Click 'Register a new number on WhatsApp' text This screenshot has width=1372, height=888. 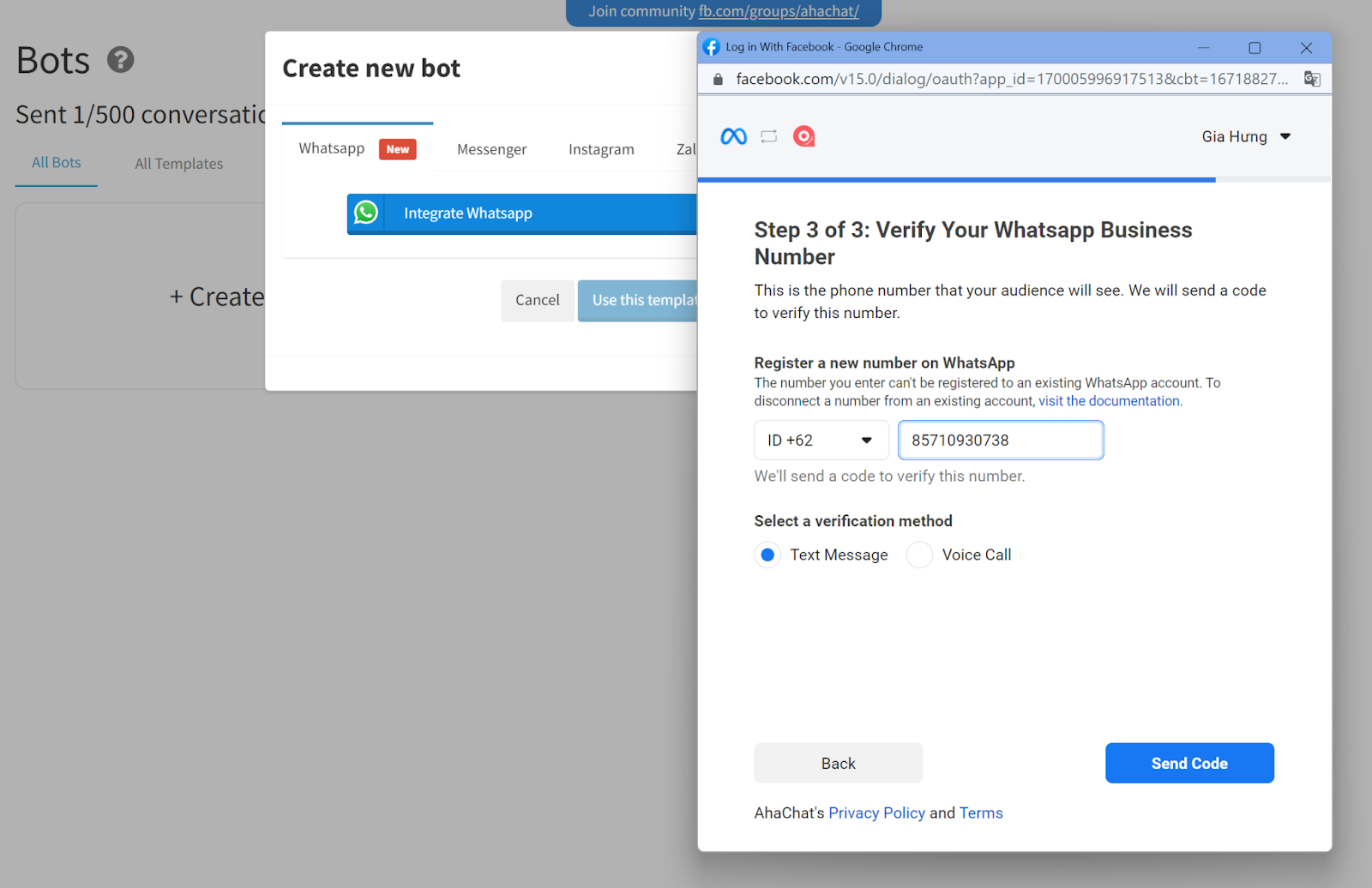click(884, 363)
